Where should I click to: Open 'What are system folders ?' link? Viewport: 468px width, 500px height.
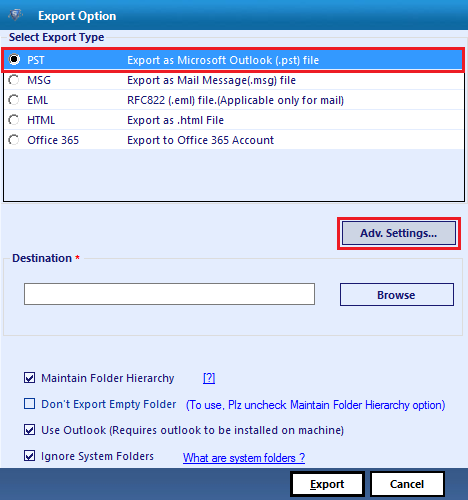coord(244,458)
